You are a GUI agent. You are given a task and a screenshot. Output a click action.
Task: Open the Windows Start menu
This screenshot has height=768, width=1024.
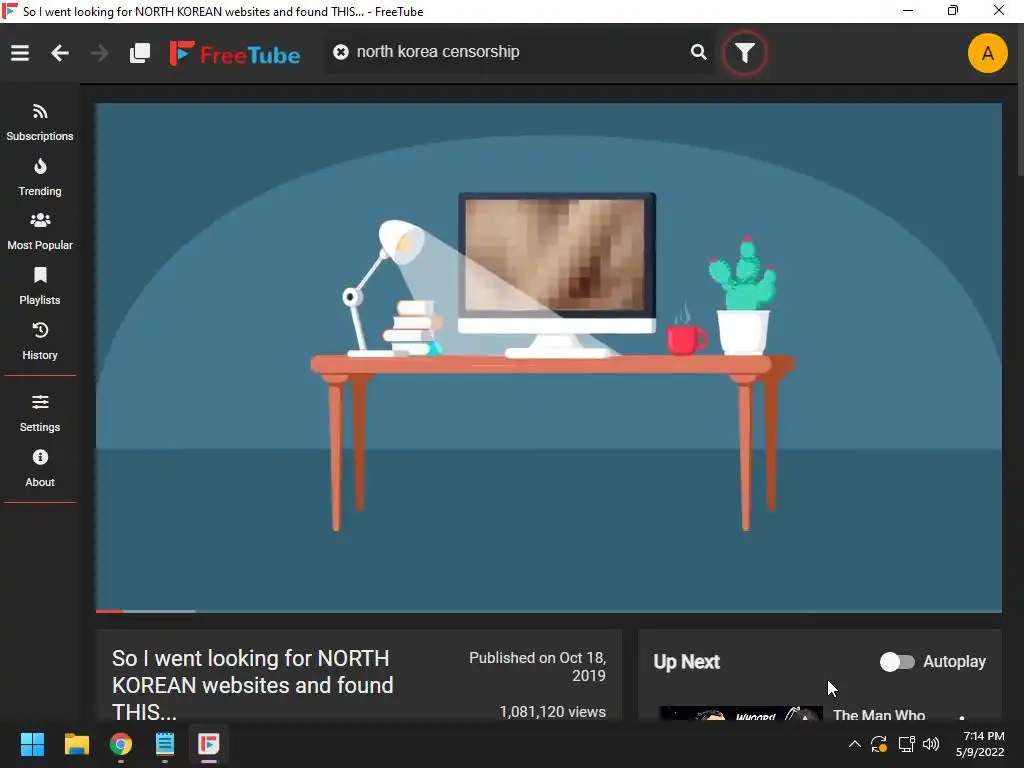pos(32,744)
